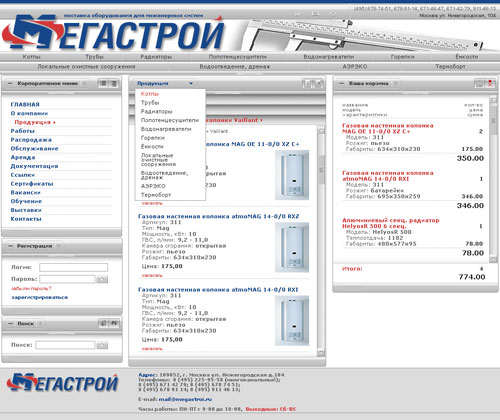500x420 pixels.
Task: Click minus icon on Поиск panel header
Action: (x=10, y=324)
